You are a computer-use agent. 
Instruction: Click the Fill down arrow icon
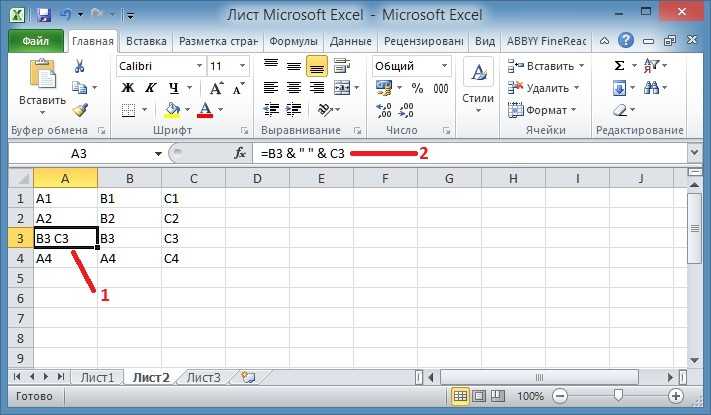619,88
